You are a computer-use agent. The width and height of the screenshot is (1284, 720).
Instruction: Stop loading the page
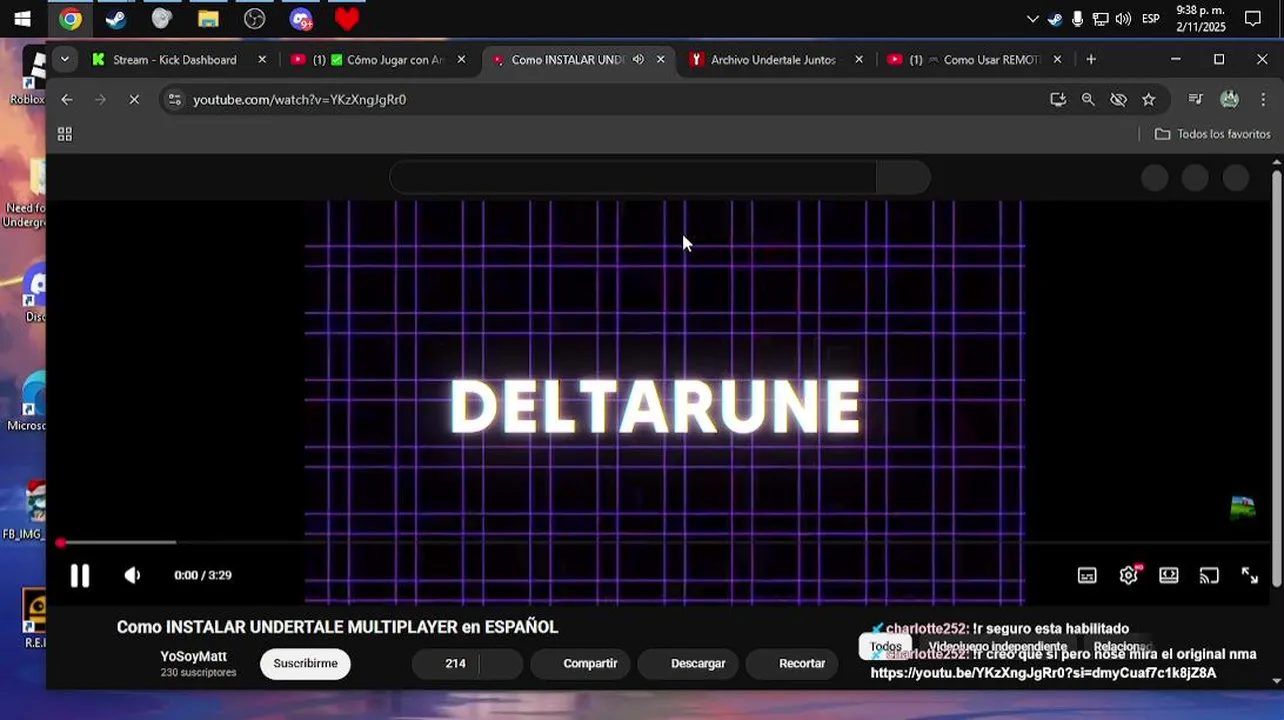click(134, 99)
